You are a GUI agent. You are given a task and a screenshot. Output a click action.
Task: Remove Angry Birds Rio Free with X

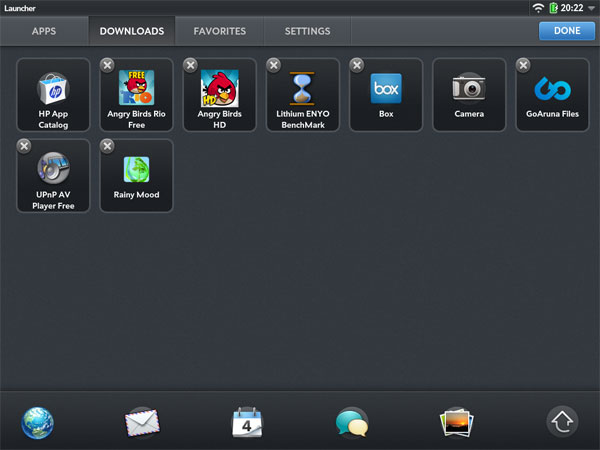pos(108,65)
